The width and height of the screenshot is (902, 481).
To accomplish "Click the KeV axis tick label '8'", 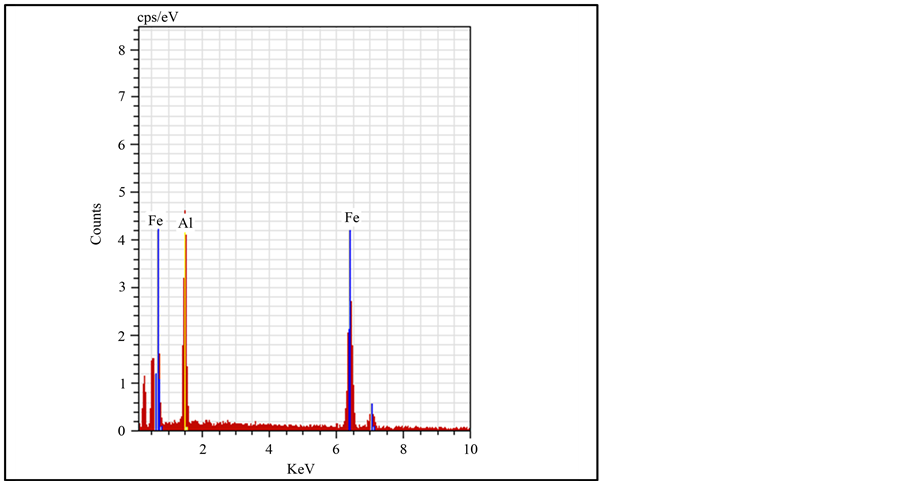I will 403,449.
